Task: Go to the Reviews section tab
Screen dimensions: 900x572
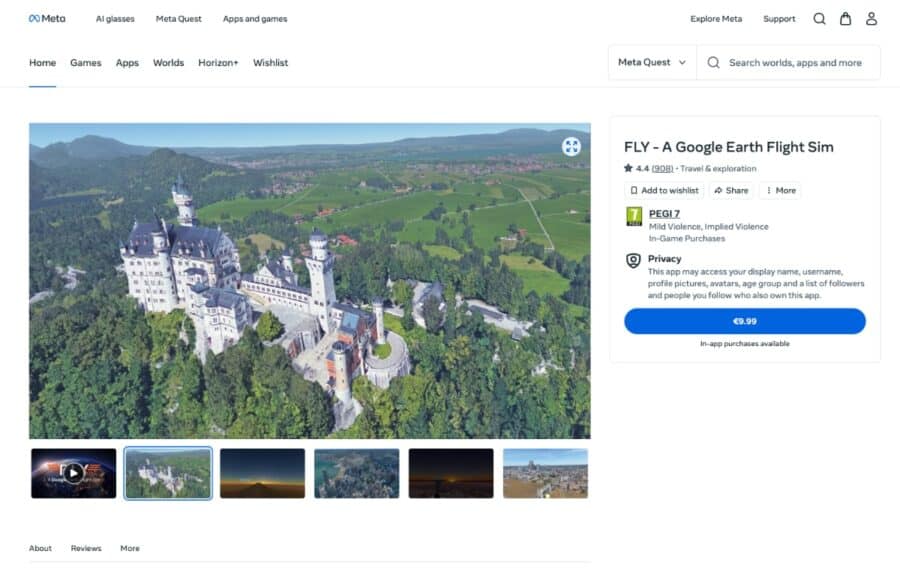Action: (86, 548)
